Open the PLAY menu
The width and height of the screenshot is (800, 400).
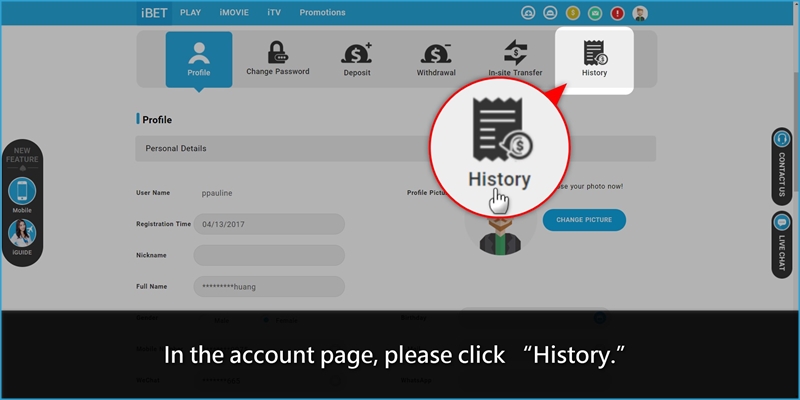191,13
